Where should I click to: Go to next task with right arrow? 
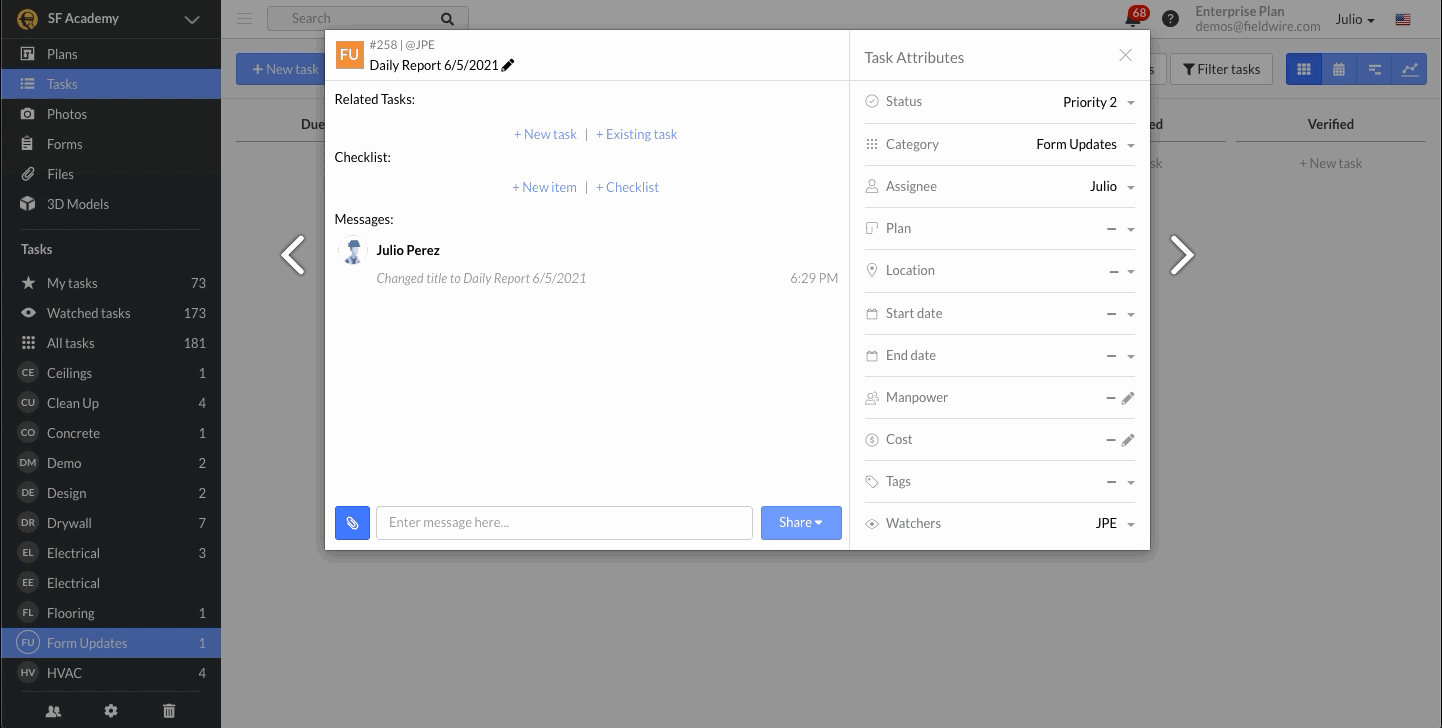pyautogui.click(x=1181, y=255)
